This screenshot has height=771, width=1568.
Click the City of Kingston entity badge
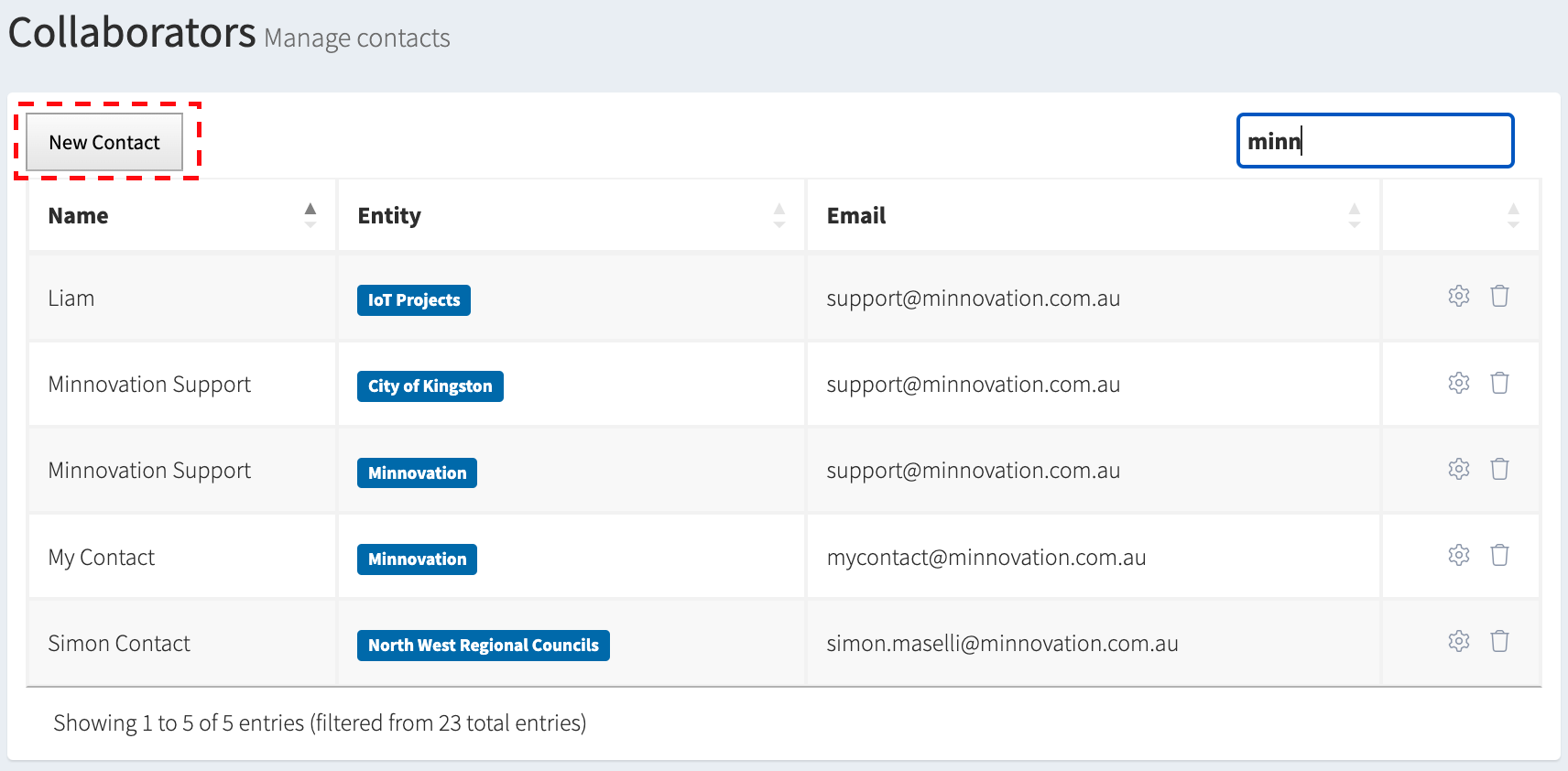pyautogui.click(x=430, y=386)
